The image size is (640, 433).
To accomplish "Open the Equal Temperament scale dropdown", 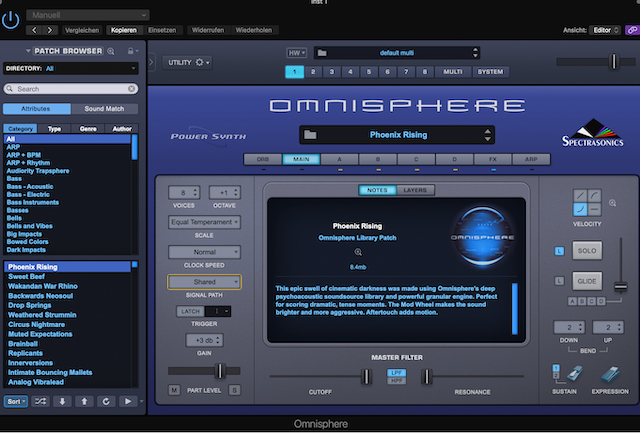I will click(204, 222).
